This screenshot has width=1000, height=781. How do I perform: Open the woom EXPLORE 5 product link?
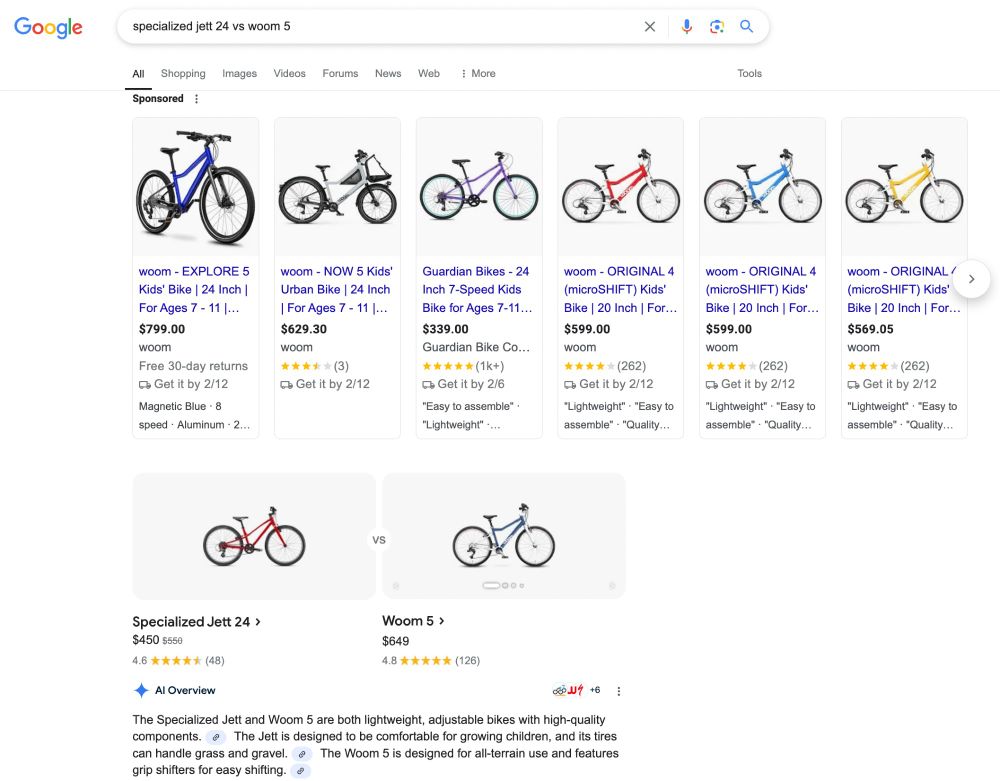click(195, 289)
